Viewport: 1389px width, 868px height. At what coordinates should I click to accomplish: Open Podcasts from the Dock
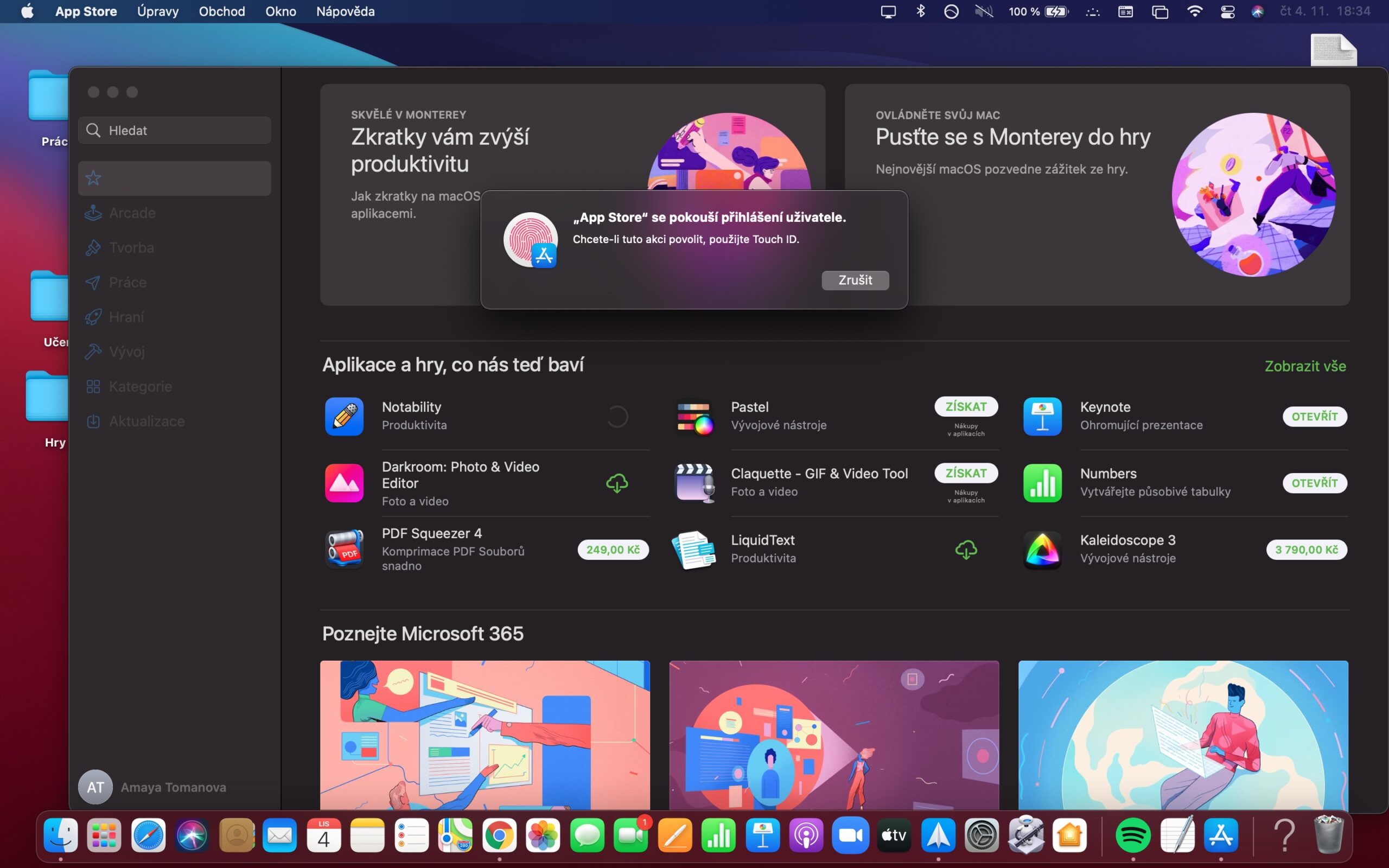tap(806, 835)
